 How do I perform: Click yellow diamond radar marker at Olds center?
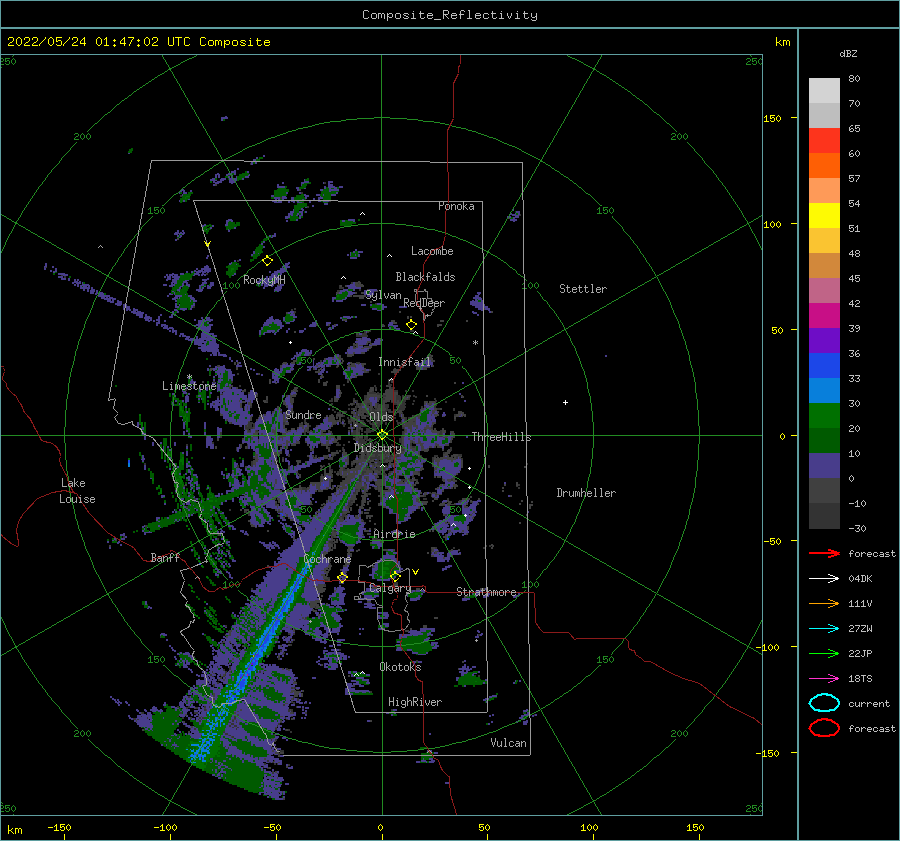click(382, 435)
